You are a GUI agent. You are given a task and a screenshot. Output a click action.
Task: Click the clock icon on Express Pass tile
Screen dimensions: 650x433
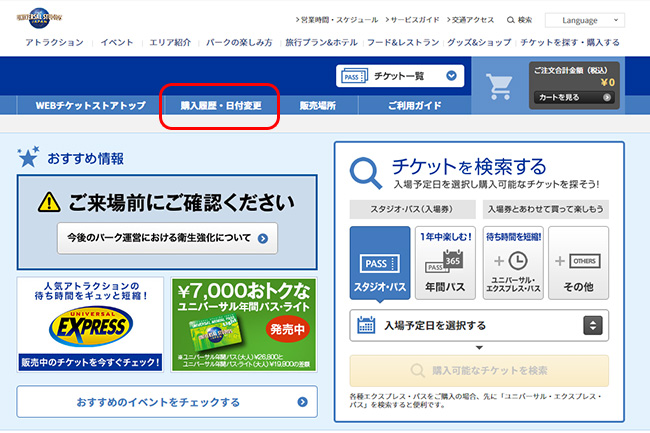(x=518, y=261)
